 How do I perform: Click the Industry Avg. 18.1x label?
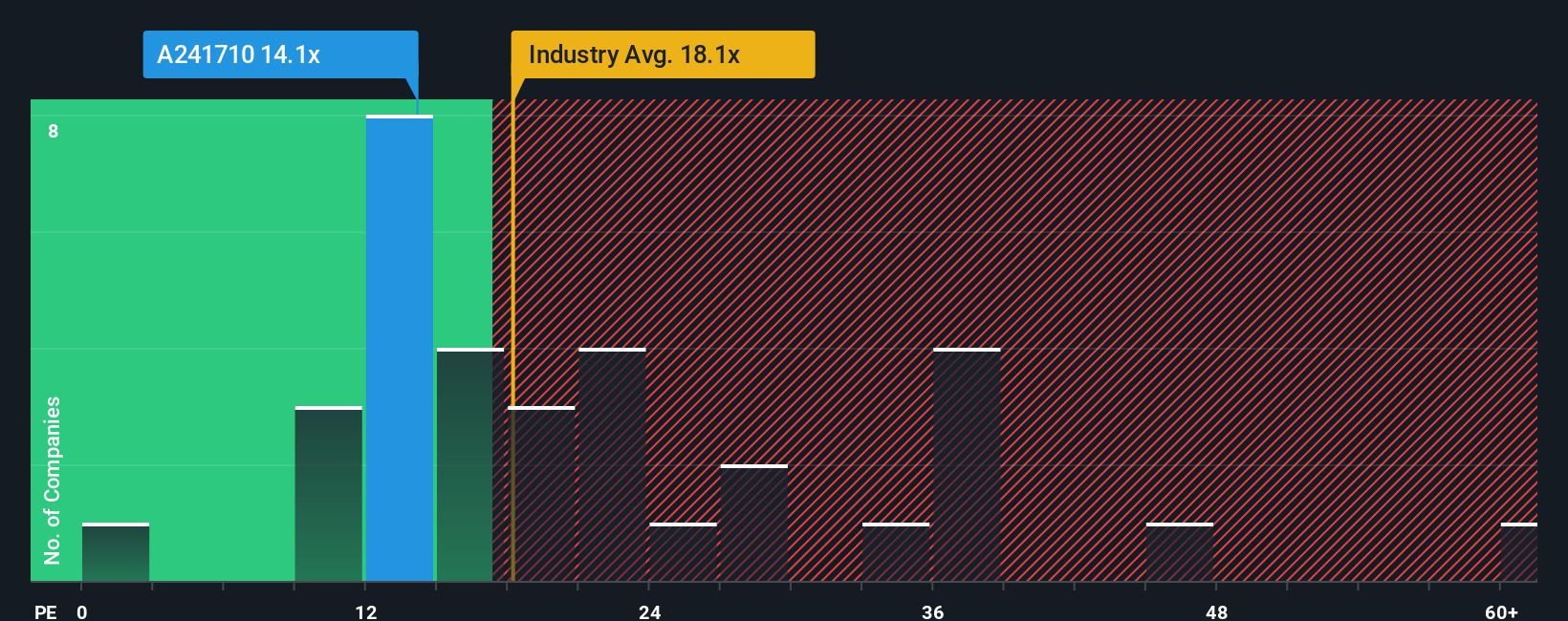pos(663,54)
